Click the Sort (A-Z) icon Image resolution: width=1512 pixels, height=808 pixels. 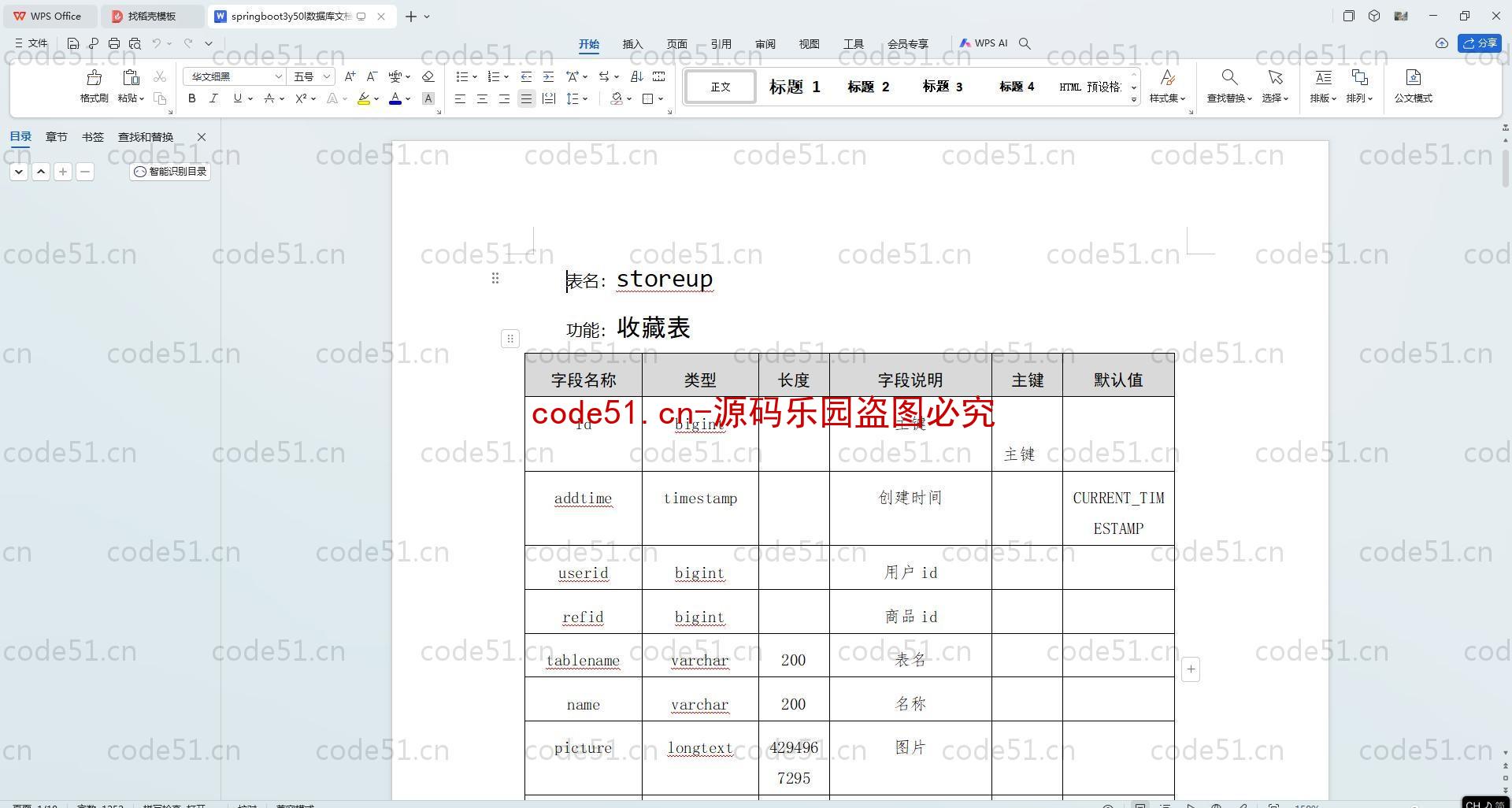(637, 76)
